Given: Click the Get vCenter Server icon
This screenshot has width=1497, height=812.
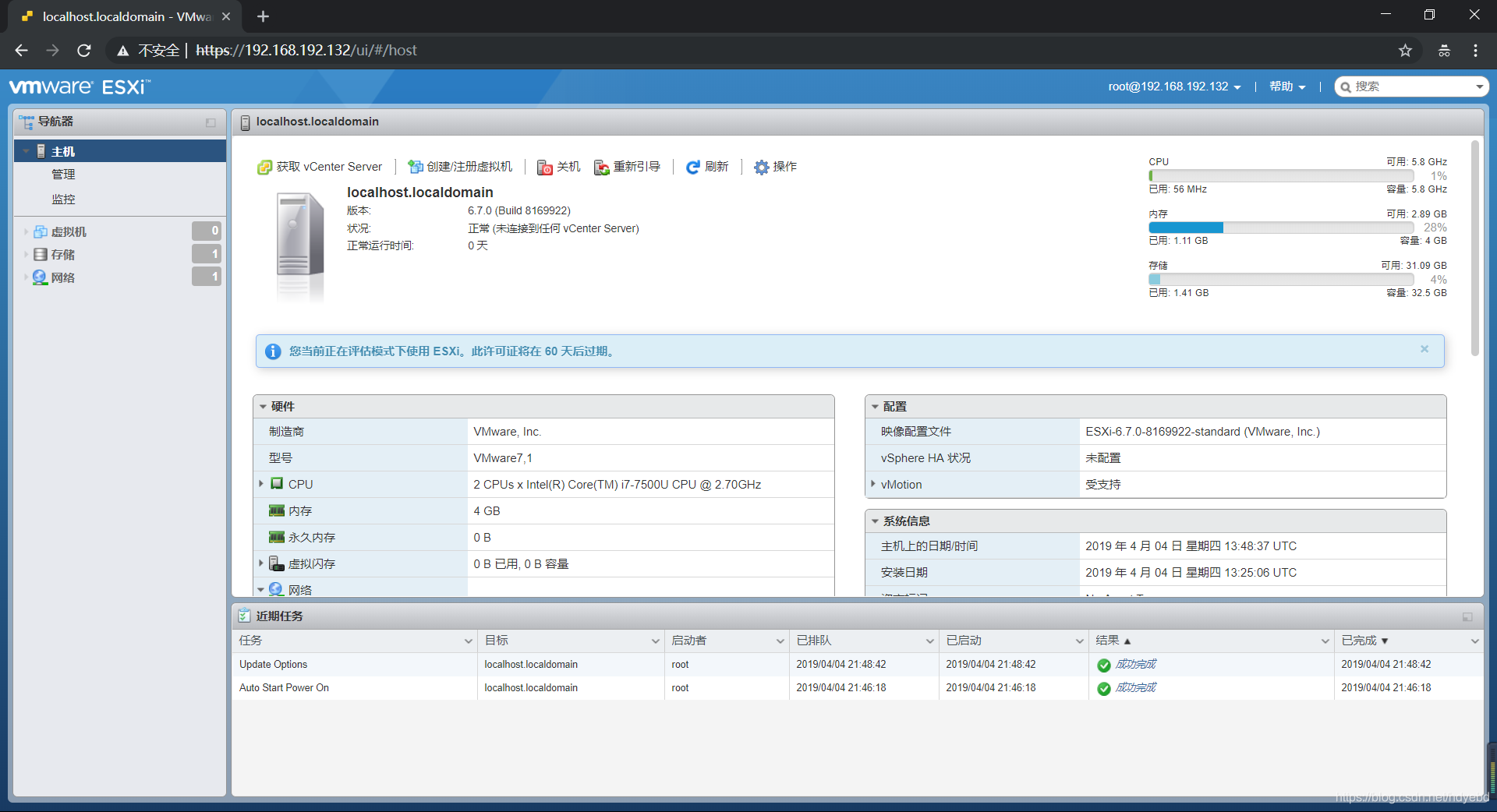Looking at the screenshot, I should point(264,167).
